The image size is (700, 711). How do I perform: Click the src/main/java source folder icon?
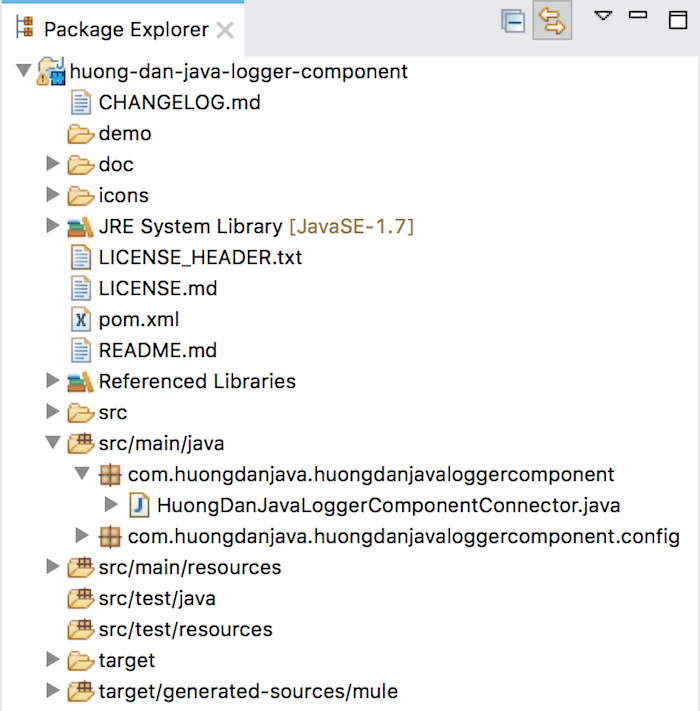coord(80,443)
